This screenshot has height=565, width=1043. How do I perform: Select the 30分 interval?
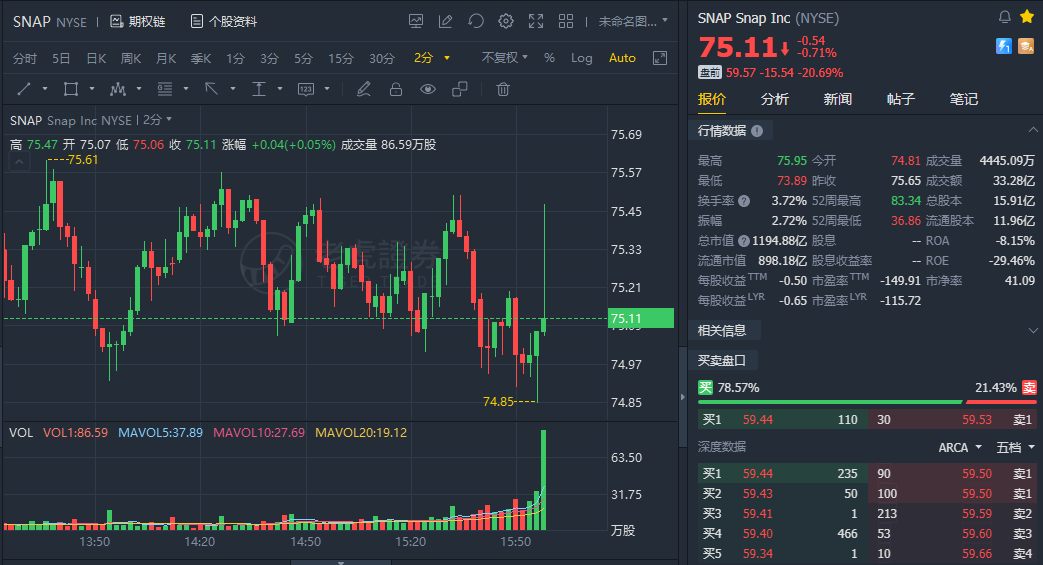[x=382, y=59]
